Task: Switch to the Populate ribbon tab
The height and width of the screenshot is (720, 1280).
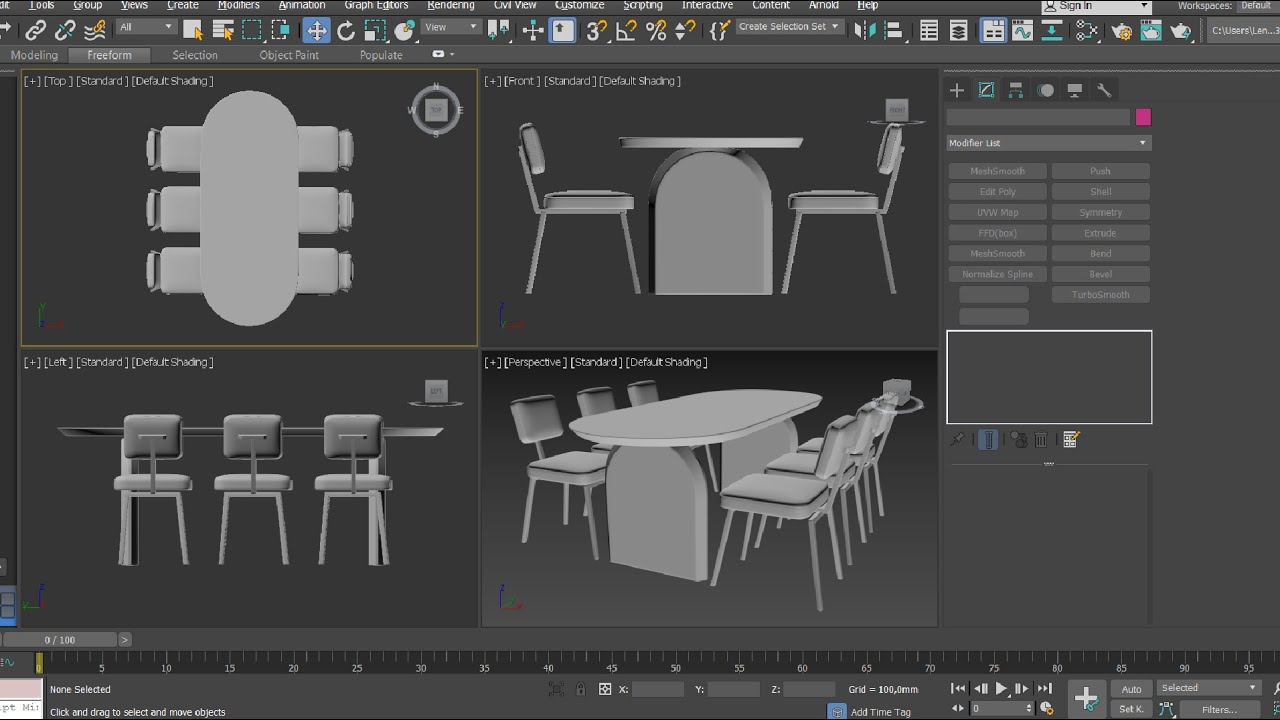Action: click(381, 55)
